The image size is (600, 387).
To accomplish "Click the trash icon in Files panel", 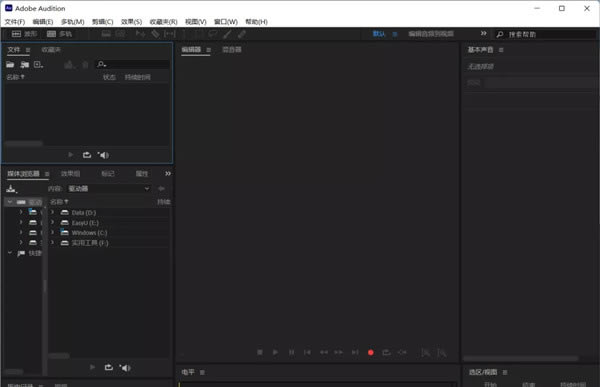I will click(85, 64).
